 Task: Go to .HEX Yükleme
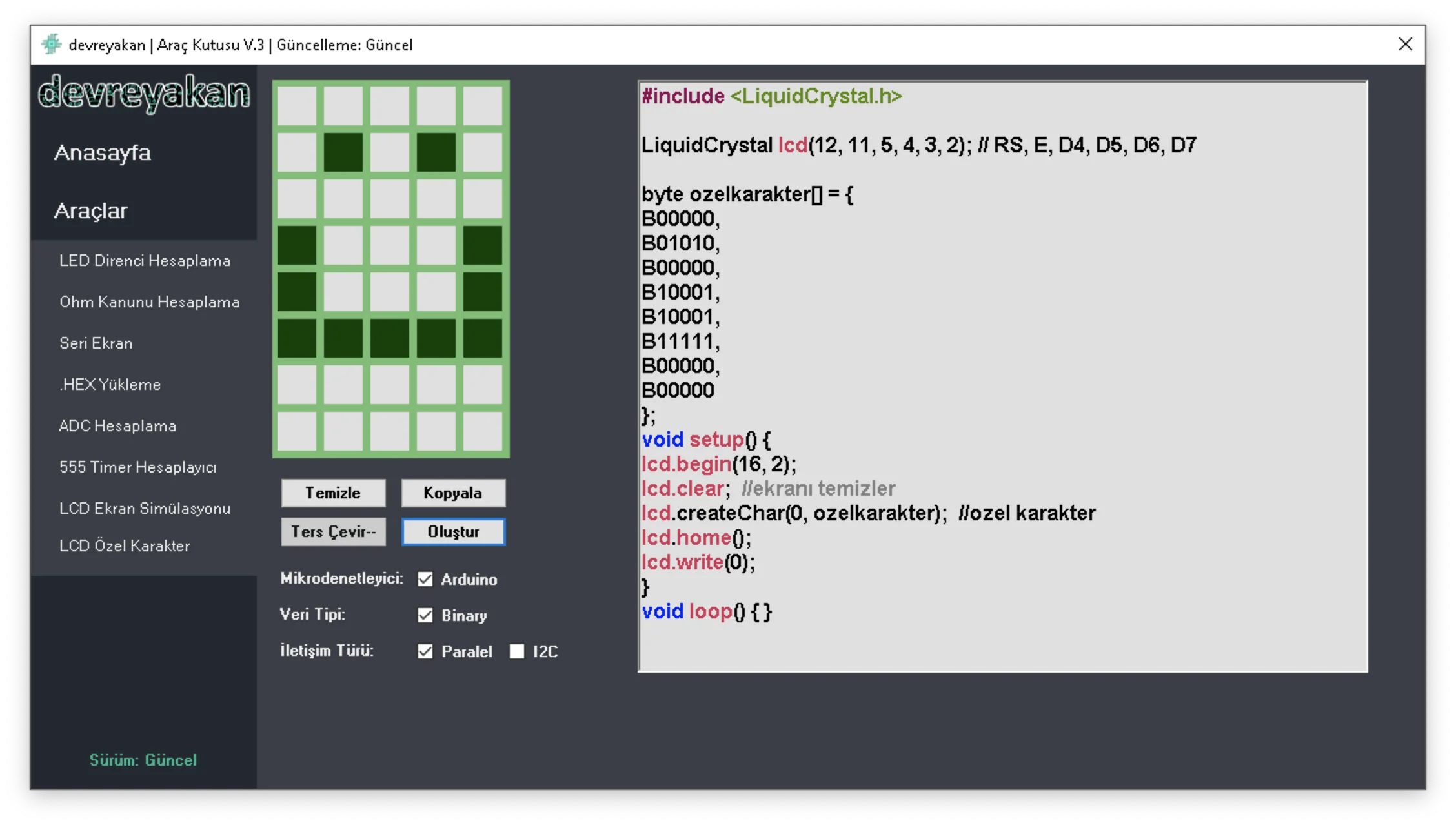110,384
